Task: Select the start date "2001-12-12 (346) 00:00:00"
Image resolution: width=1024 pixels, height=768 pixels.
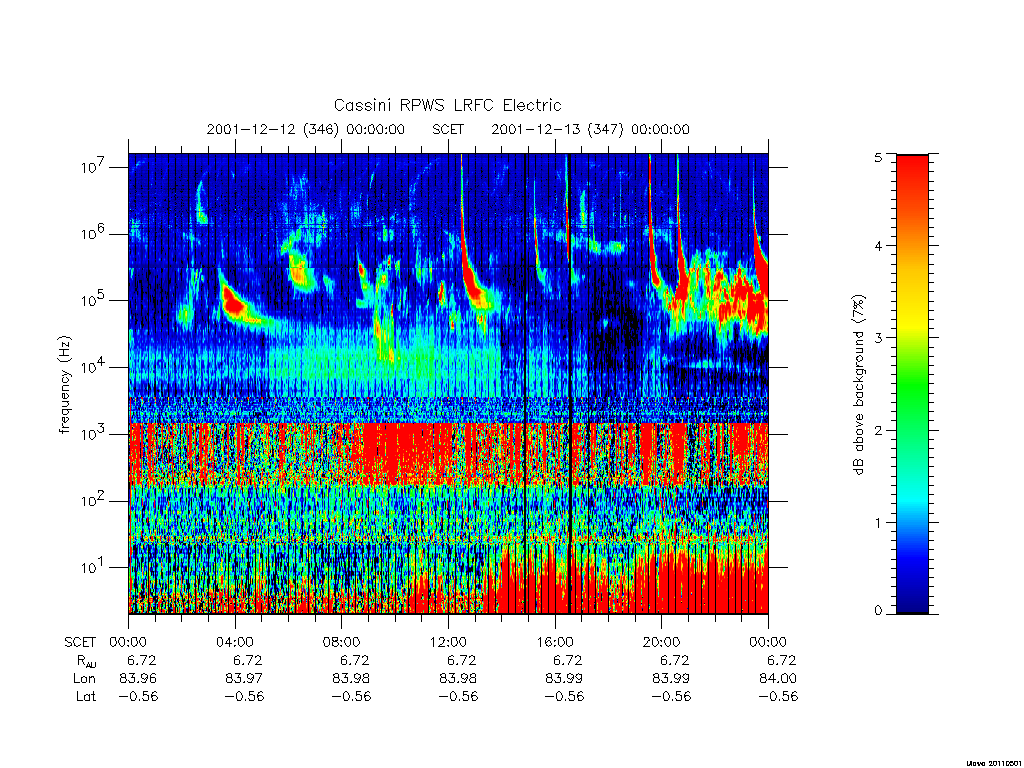Action: click(306, 129)
